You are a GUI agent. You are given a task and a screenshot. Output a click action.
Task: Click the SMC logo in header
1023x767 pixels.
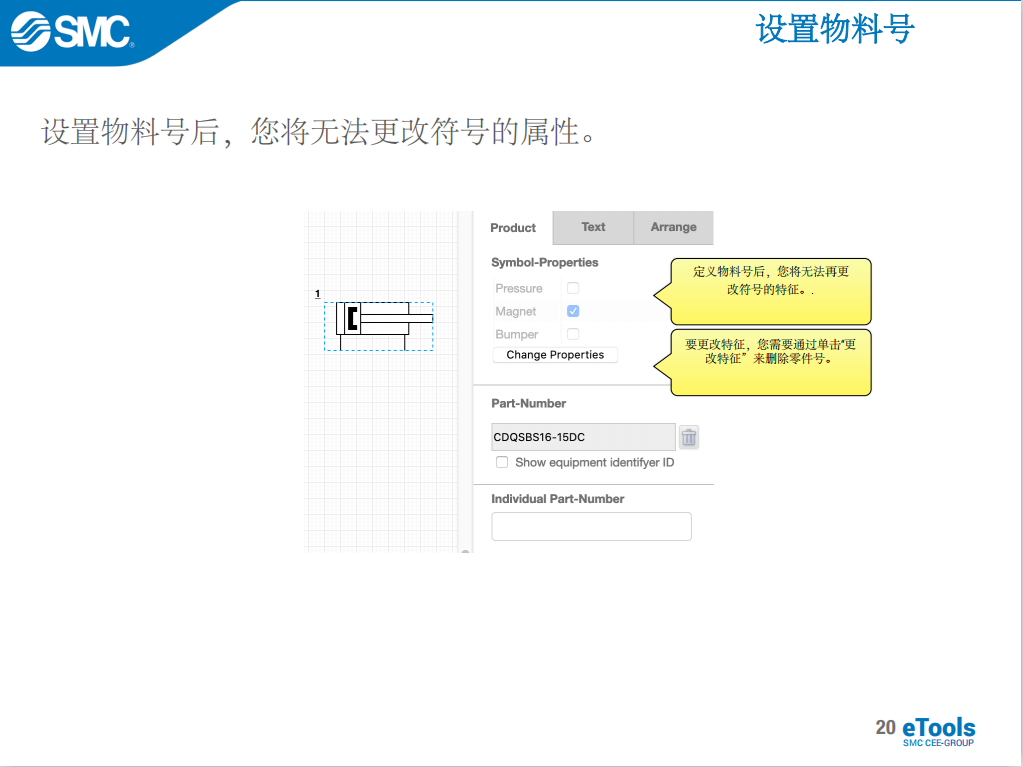[x=72, y=31]
